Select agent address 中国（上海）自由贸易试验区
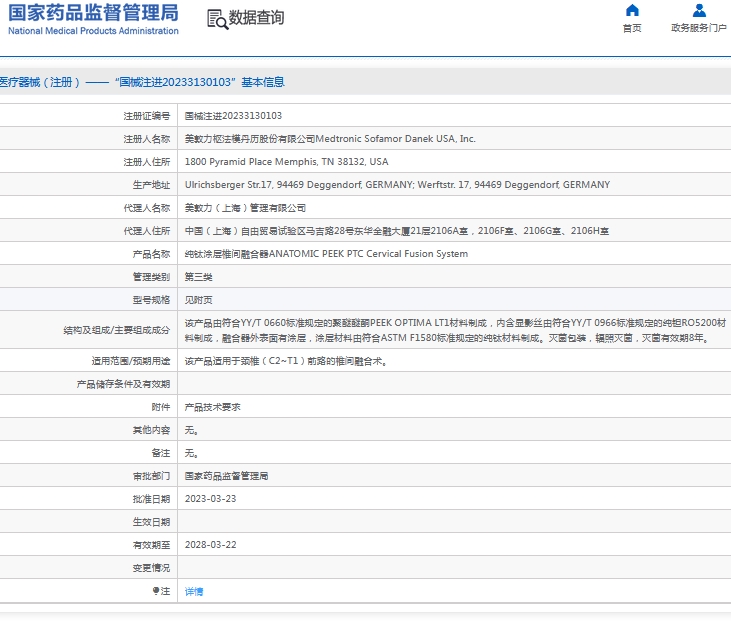This screenshot has width=731, height=621. (396, 231)
